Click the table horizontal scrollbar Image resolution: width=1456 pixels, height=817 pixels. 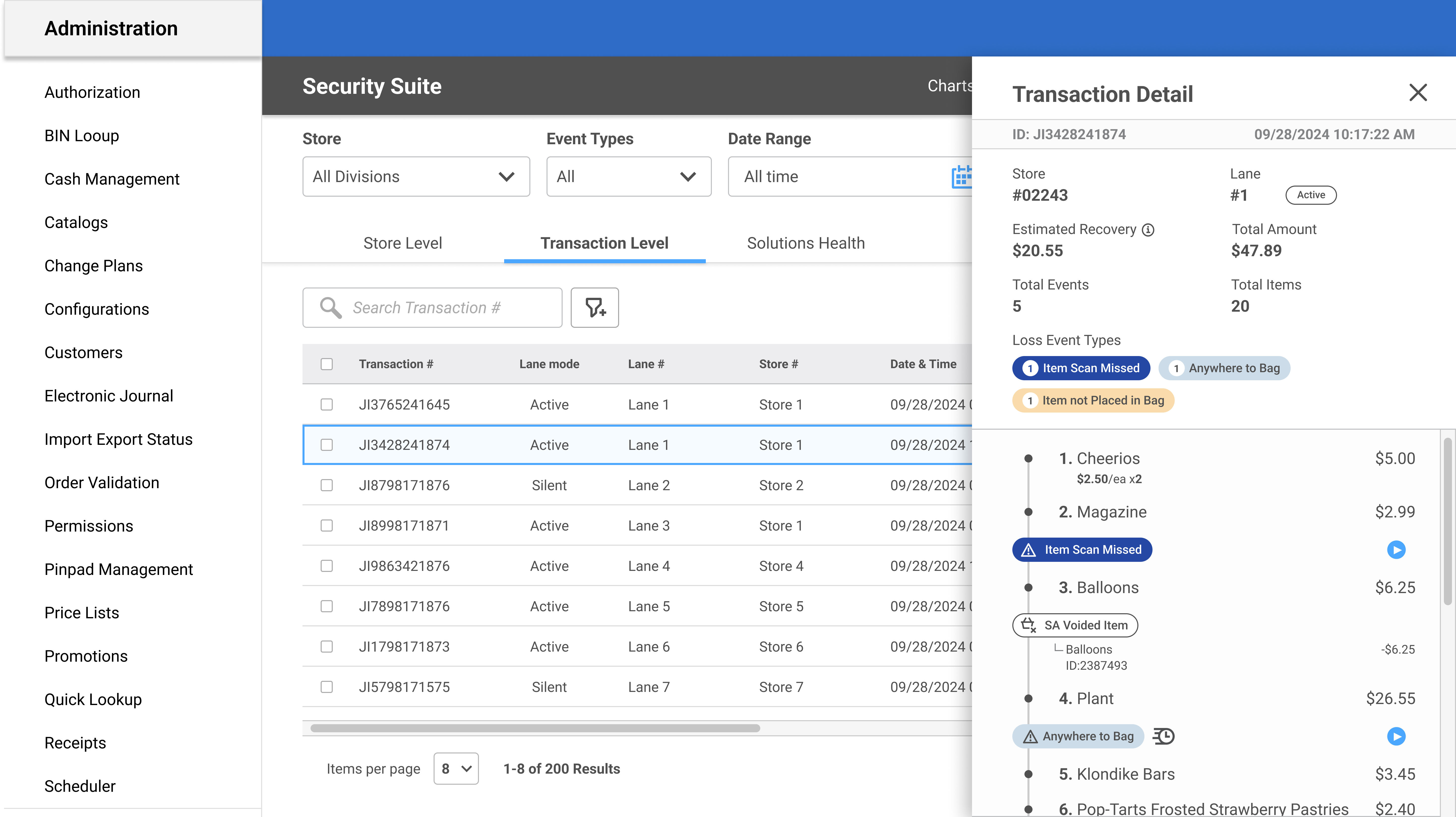535,728
